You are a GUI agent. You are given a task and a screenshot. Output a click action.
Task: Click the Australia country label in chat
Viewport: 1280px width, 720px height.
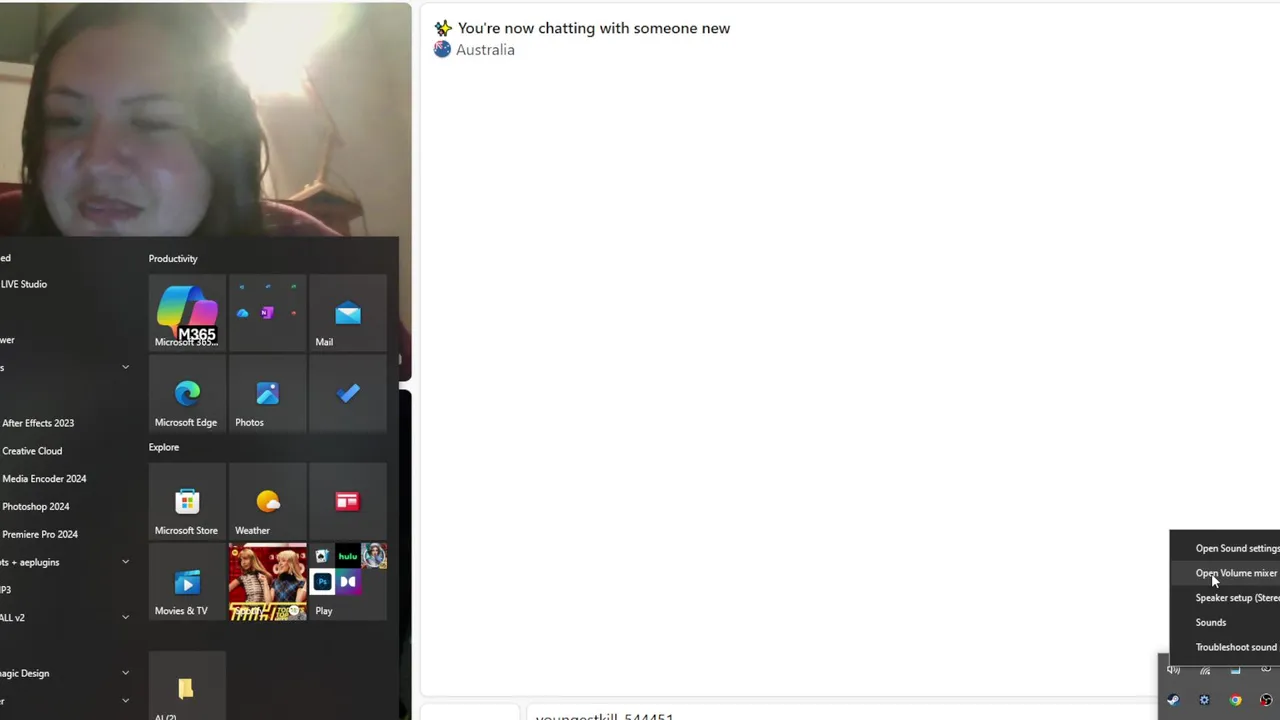click(485, 50)
